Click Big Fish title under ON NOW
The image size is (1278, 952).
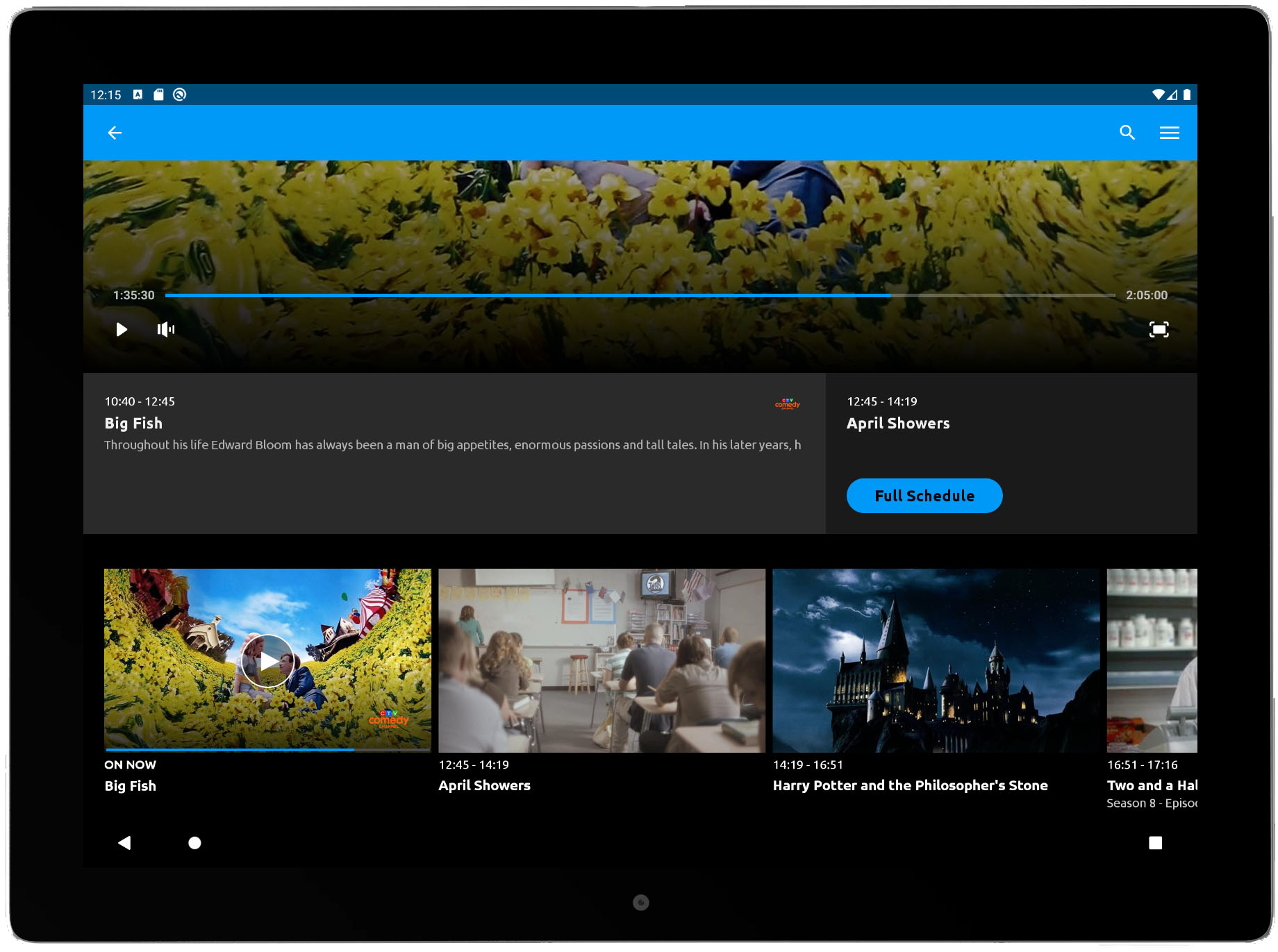131,786
